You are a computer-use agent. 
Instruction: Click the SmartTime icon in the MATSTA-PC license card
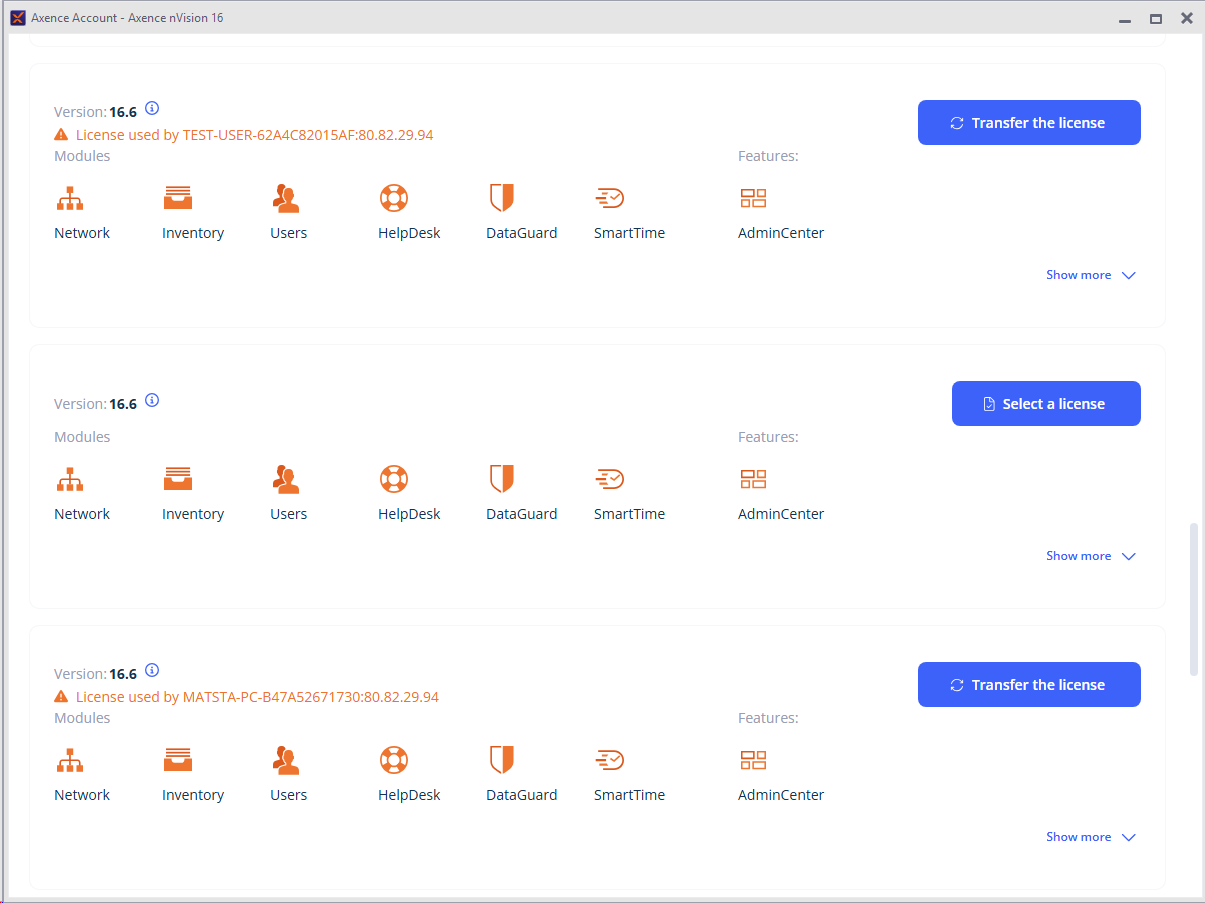609,760
